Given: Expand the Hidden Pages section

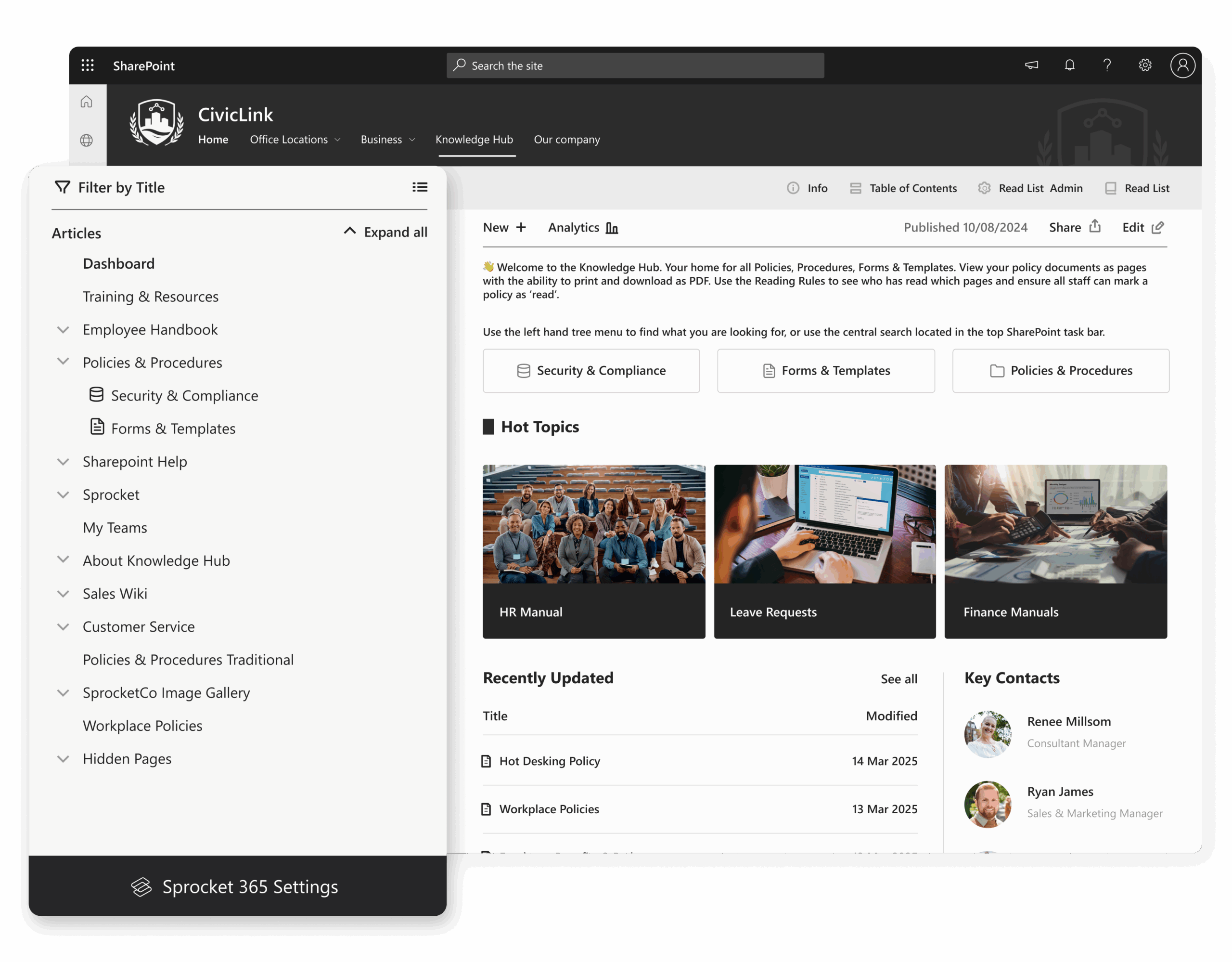Looking at the screenshot, I should (63, 758).
